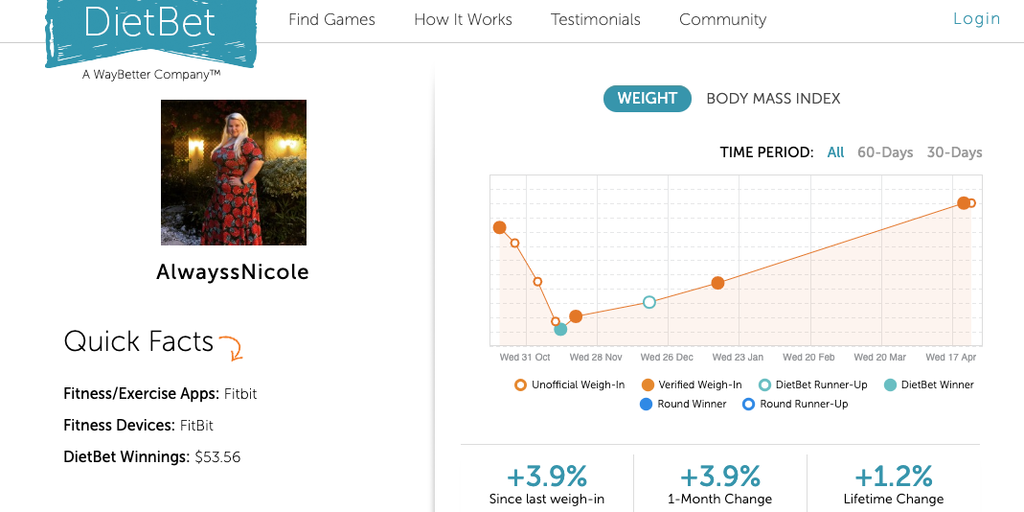Image resolution: width=1024 pixels, height=512 pixels.
Task: Open the How It Works page
Action: tap(463, 20)
